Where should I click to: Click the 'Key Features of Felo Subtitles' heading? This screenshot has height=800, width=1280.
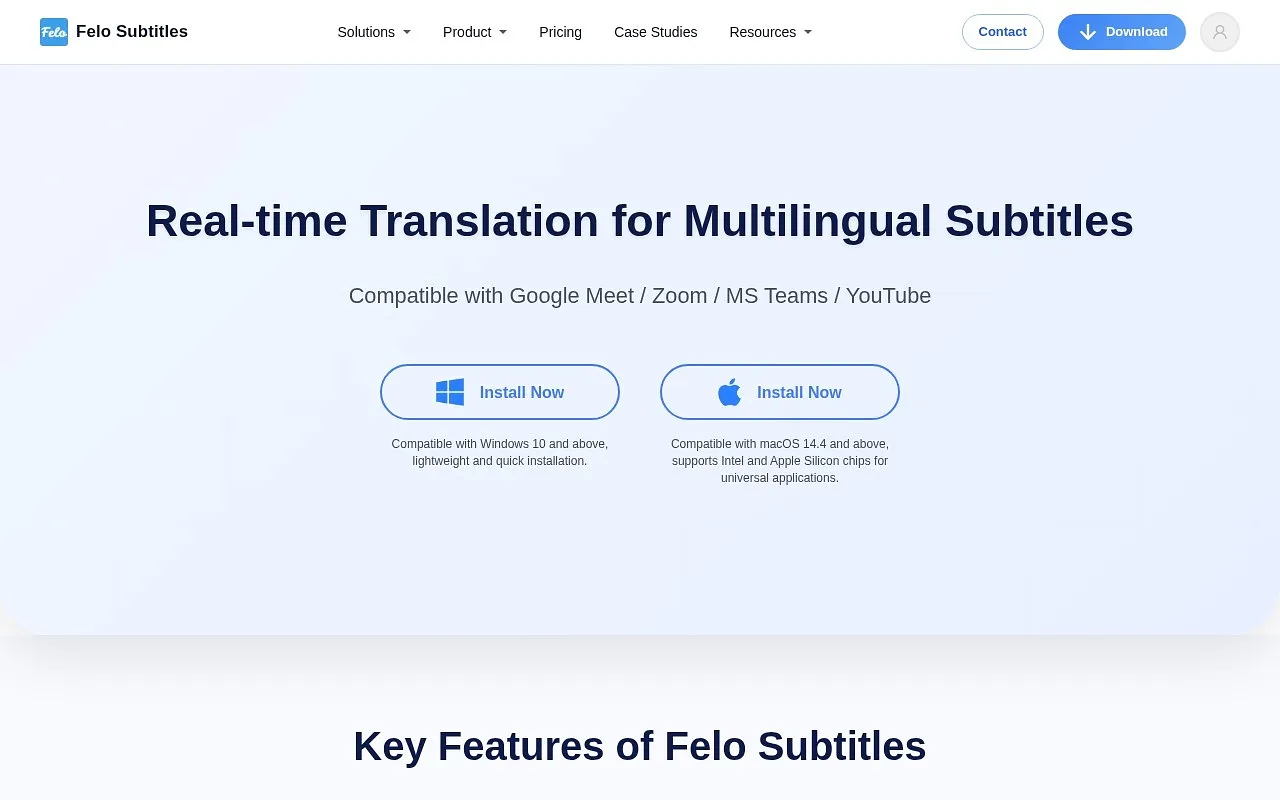(640, 746)
